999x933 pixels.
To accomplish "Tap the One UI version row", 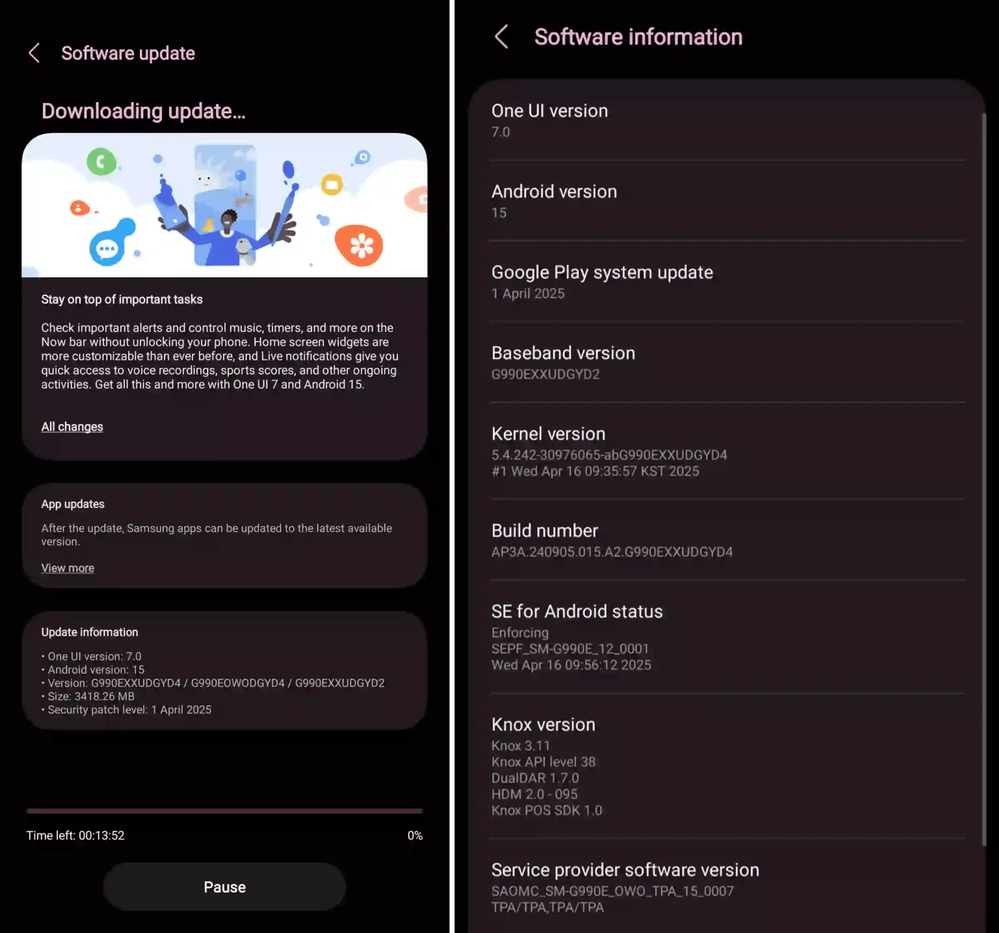I will coord(728,120).
